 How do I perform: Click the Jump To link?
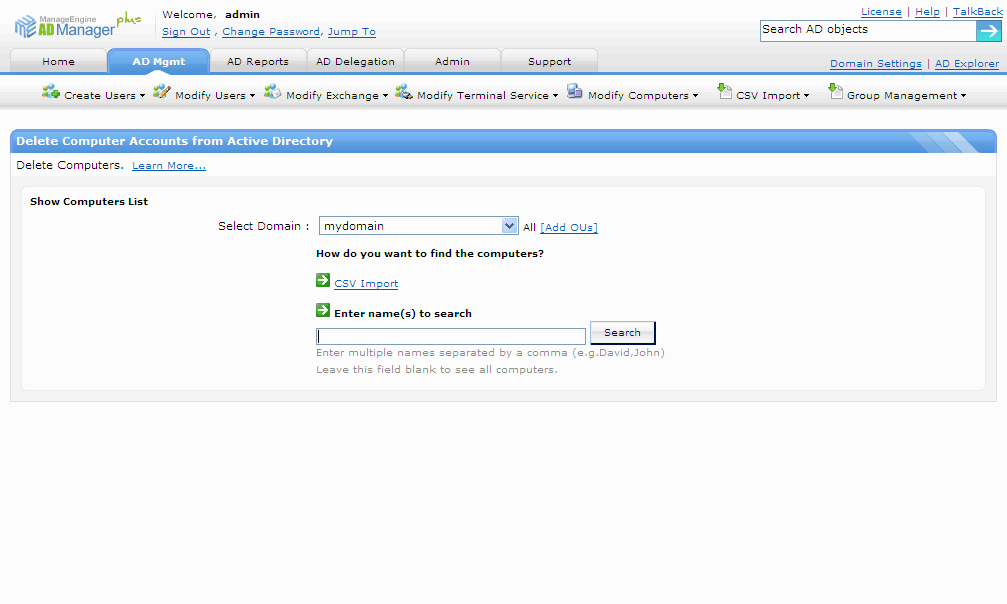[x=352, y=31]
